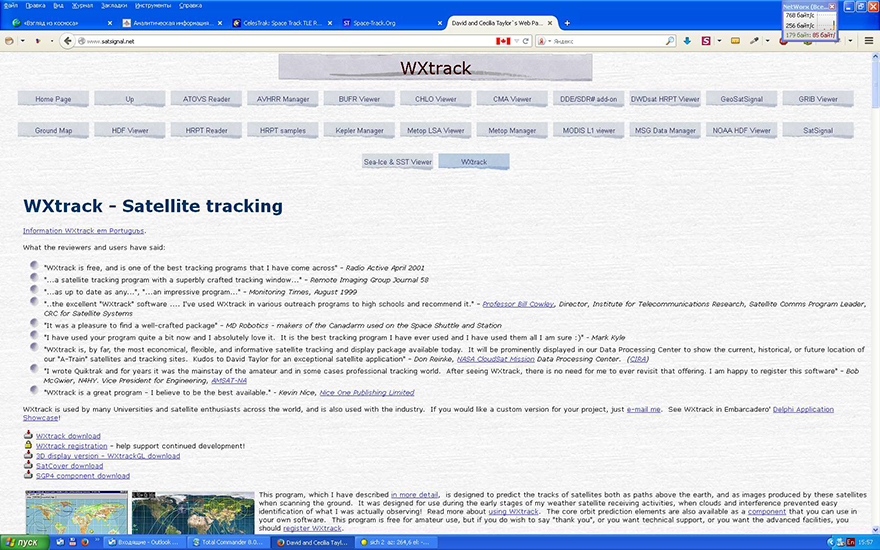Open Information WXtrack em Português link
Image resolution: width=880 pixels, height=550 pixels.
click(x=84, y=231)
